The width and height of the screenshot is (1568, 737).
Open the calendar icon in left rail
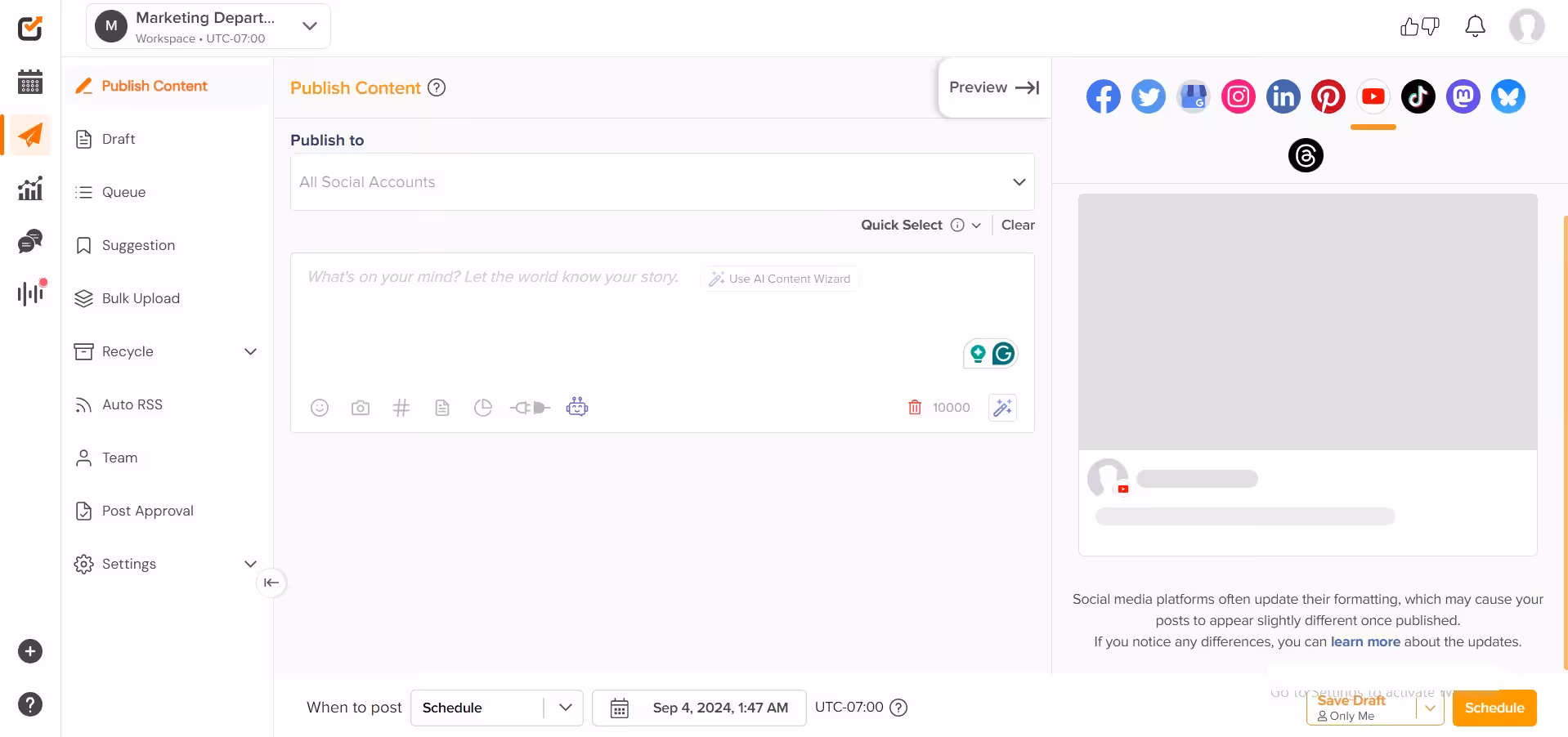tap(30, 82)
